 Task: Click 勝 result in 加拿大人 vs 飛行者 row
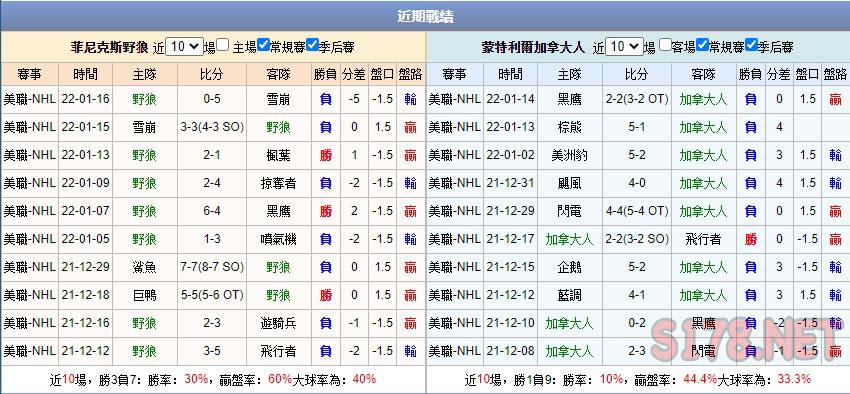tap(751, 239)
